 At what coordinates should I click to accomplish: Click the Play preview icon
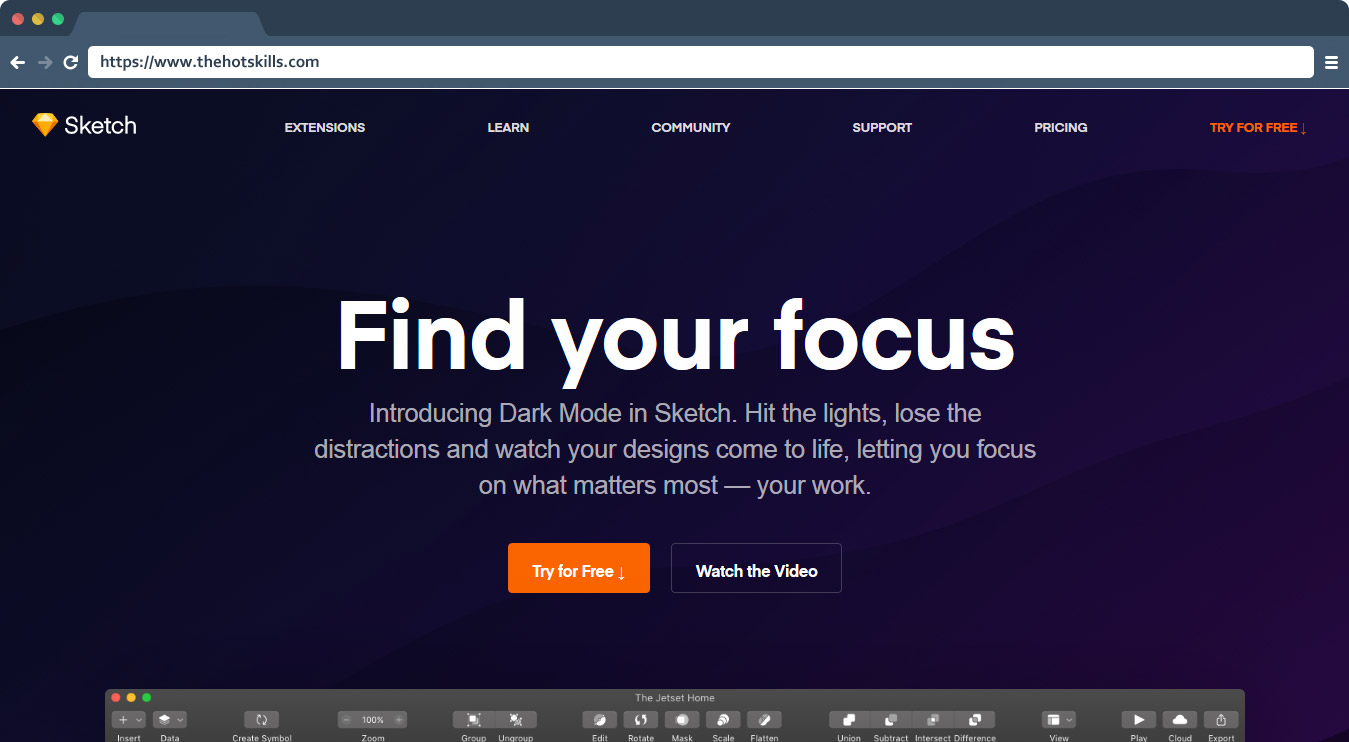[1139, 720]
